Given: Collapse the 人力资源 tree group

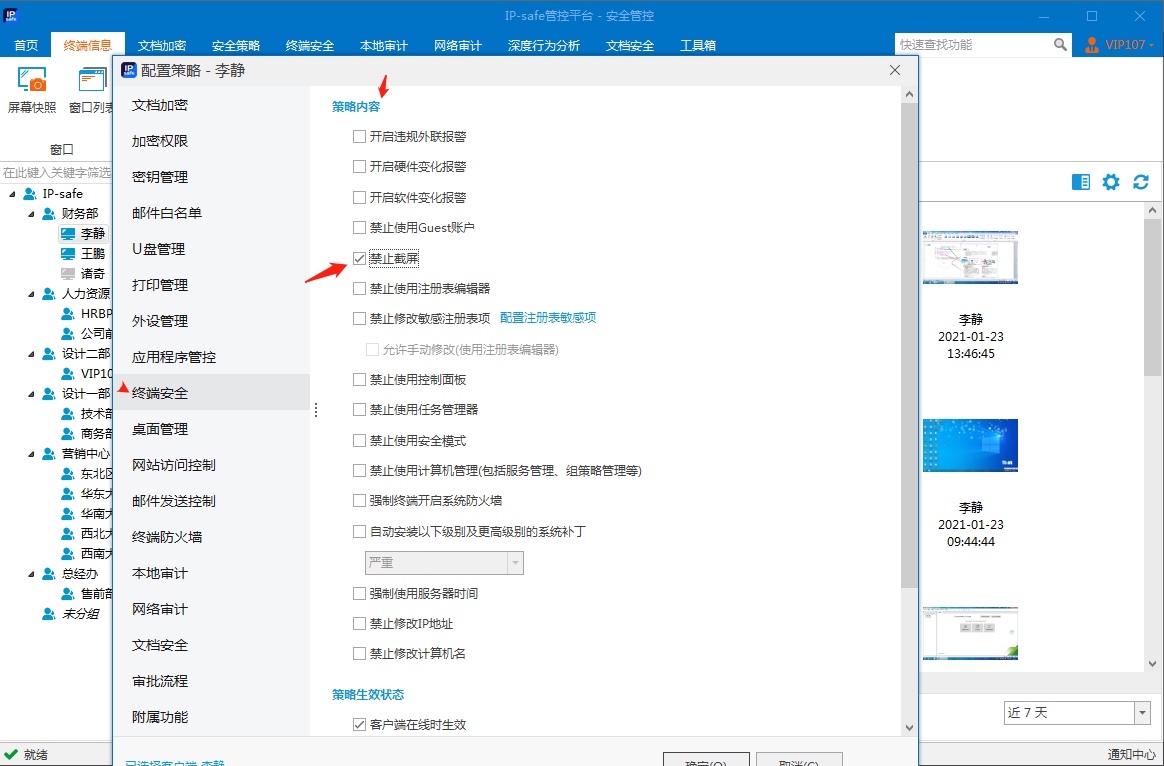Looking at the screenshot, I should click(31, 294).
